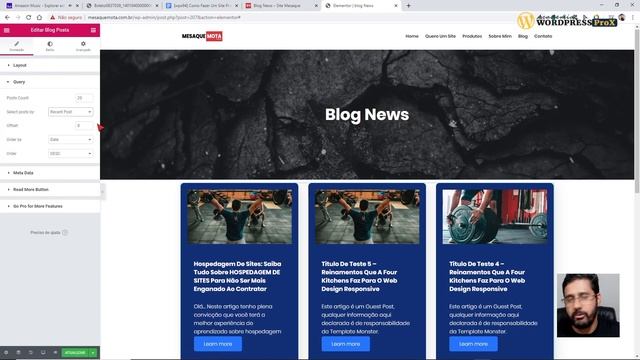The width and height of the screenshot is (640, 360).
Task: Click the Título De Teste 5 post thumbnail
Action: [x=367, y=217]
